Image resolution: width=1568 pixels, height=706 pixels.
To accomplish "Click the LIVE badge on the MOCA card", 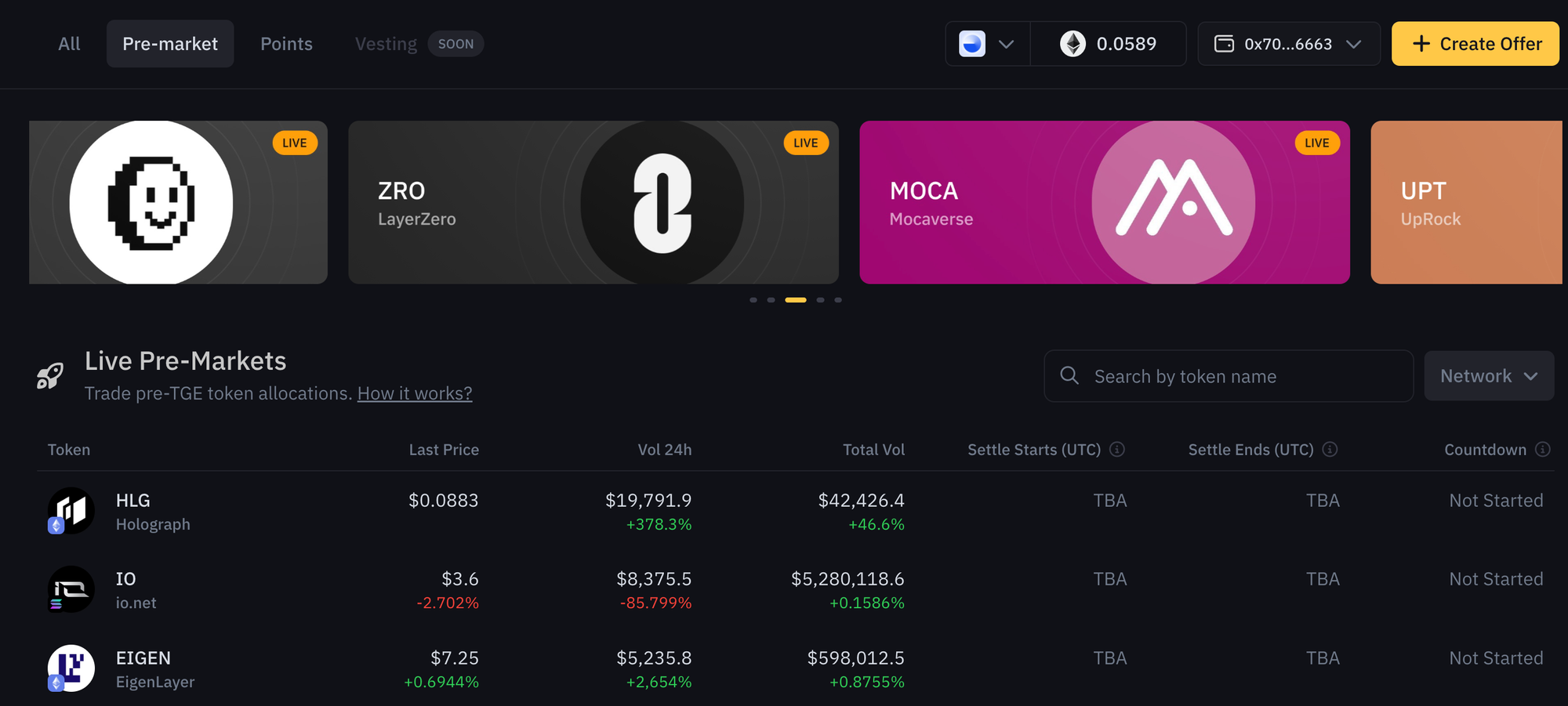I will [1316, 143].
